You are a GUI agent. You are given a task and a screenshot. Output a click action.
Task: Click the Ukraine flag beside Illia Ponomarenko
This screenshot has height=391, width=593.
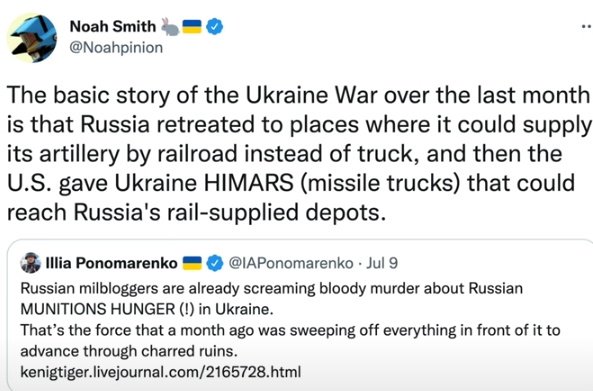pyautogui.click(x=192, y=263)
